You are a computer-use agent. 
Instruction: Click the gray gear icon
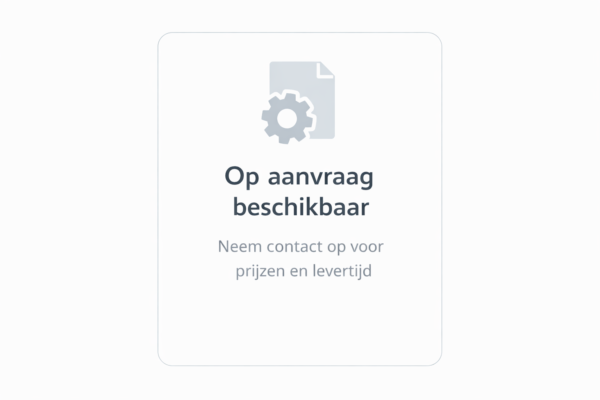coord(287,118)
